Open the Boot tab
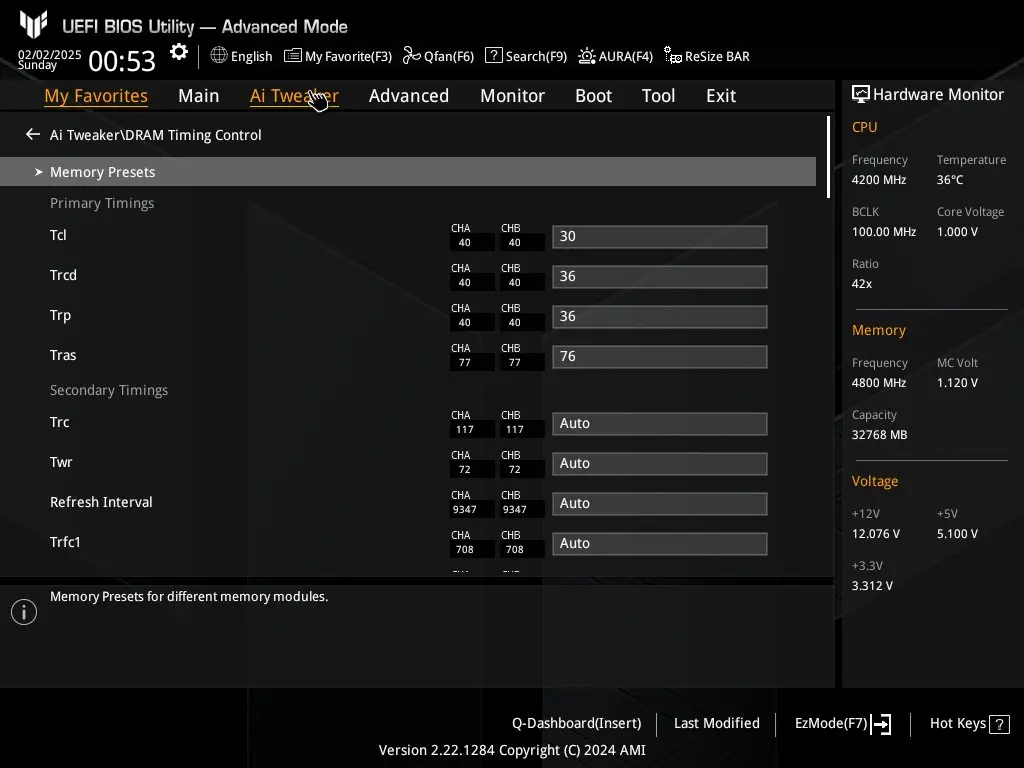This screenshot has width=1024, height=768. pos(594,96)
